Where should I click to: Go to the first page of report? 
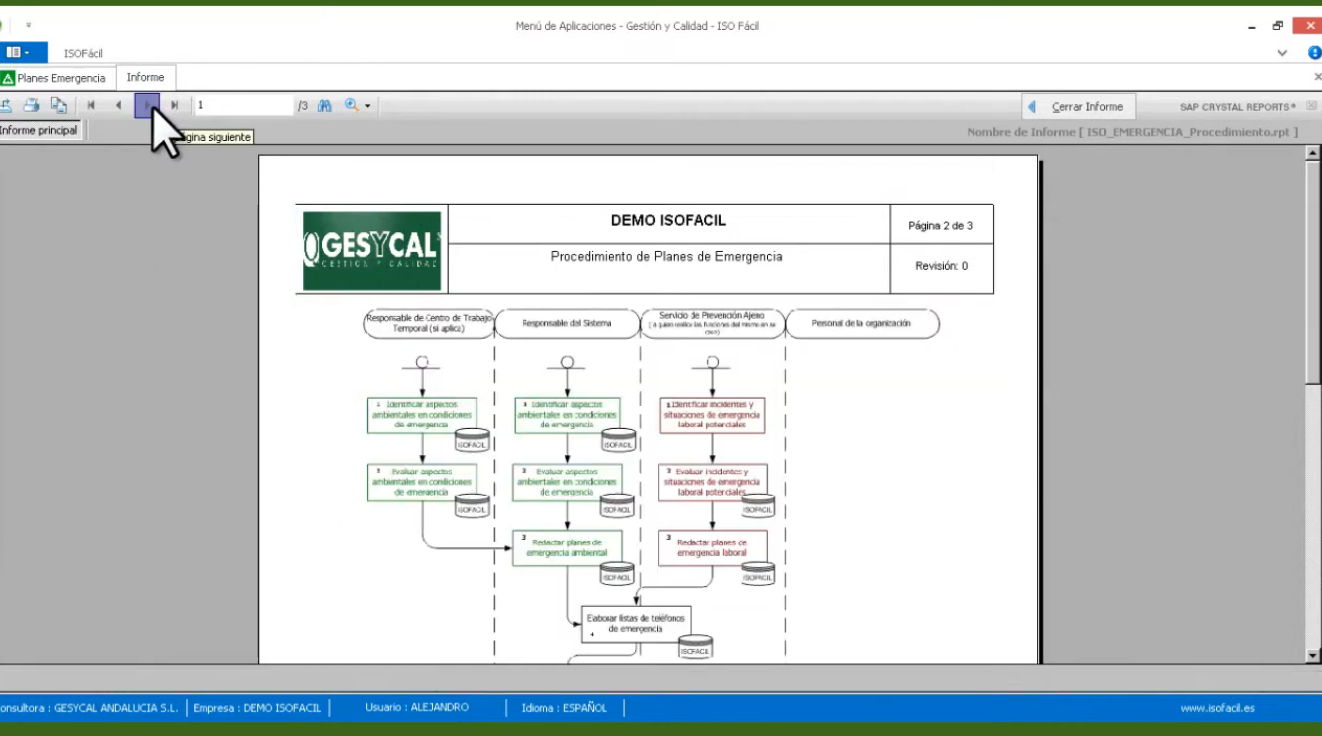(x=91, y=105)
